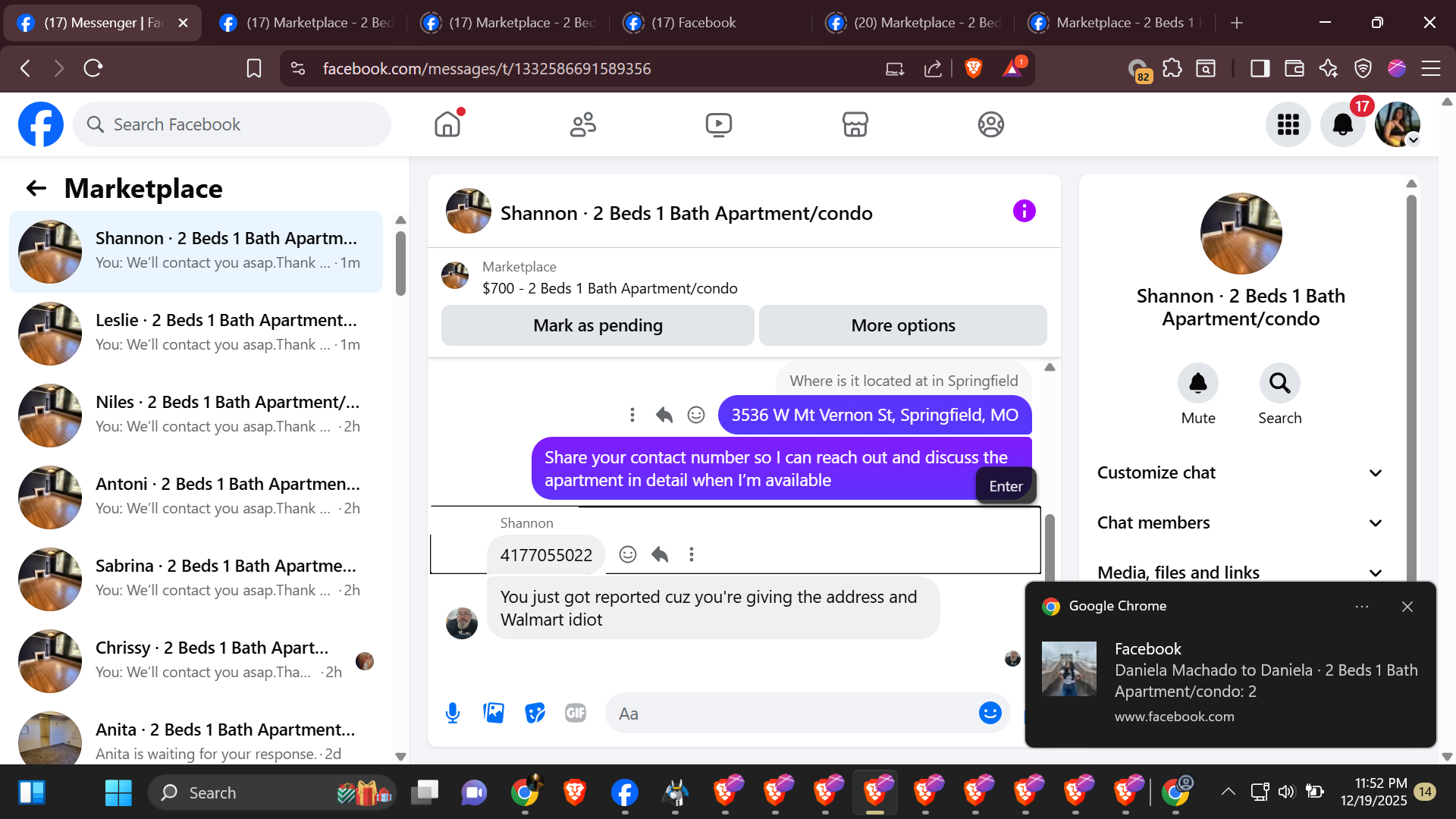Screen dimensions: 1456x819
Task: Click Mark as pending button
Action: coord(598,325)
